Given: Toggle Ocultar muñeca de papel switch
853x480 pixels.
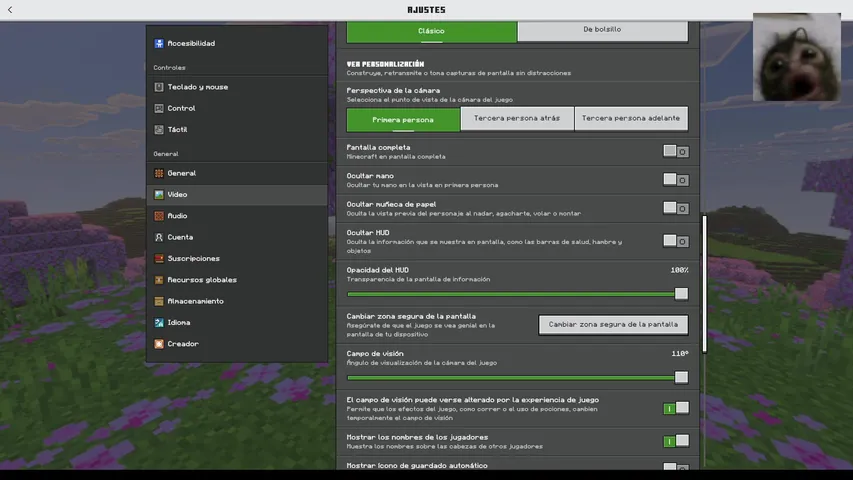Looking at the screenshot, I should click(x=676, y=208).
